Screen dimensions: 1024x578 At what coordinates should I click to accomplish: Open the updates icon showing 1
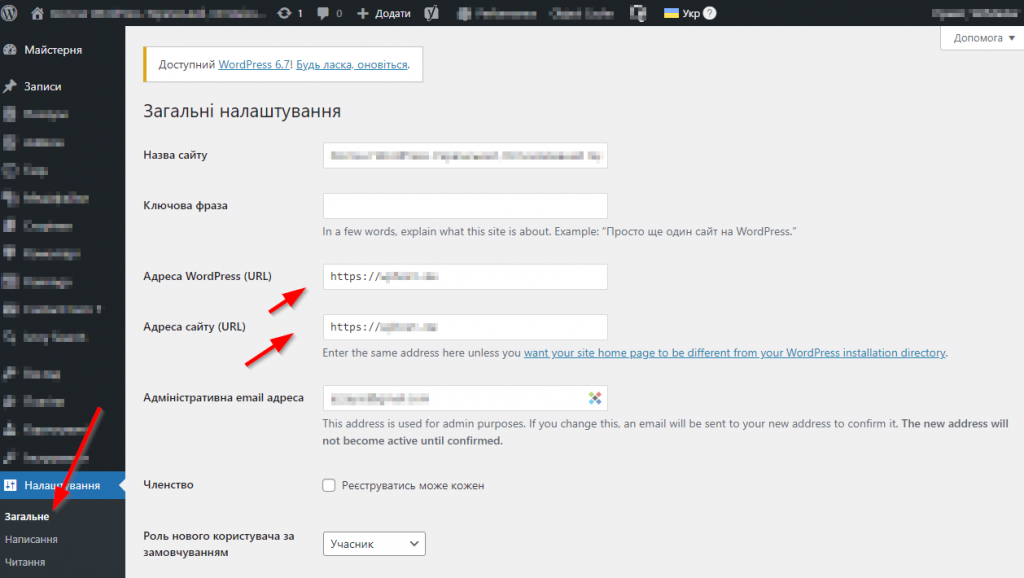(290, 13)
